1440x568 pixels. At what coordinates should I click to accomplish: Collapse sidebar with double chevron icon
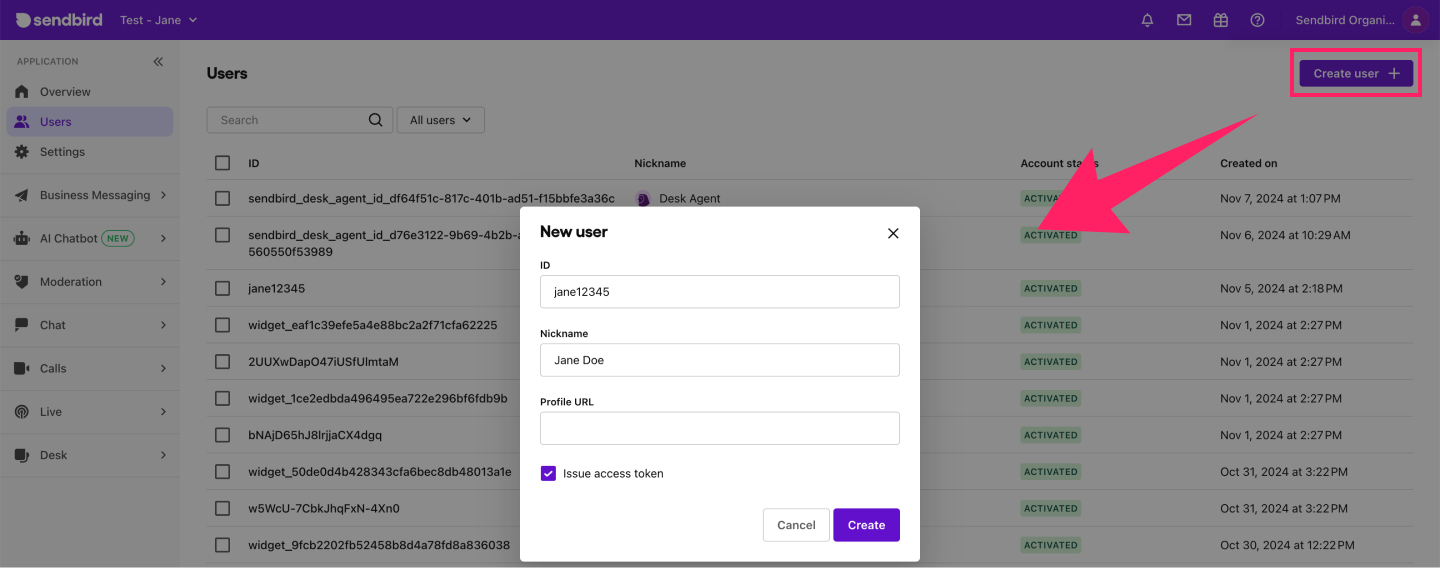pos(158,62)
